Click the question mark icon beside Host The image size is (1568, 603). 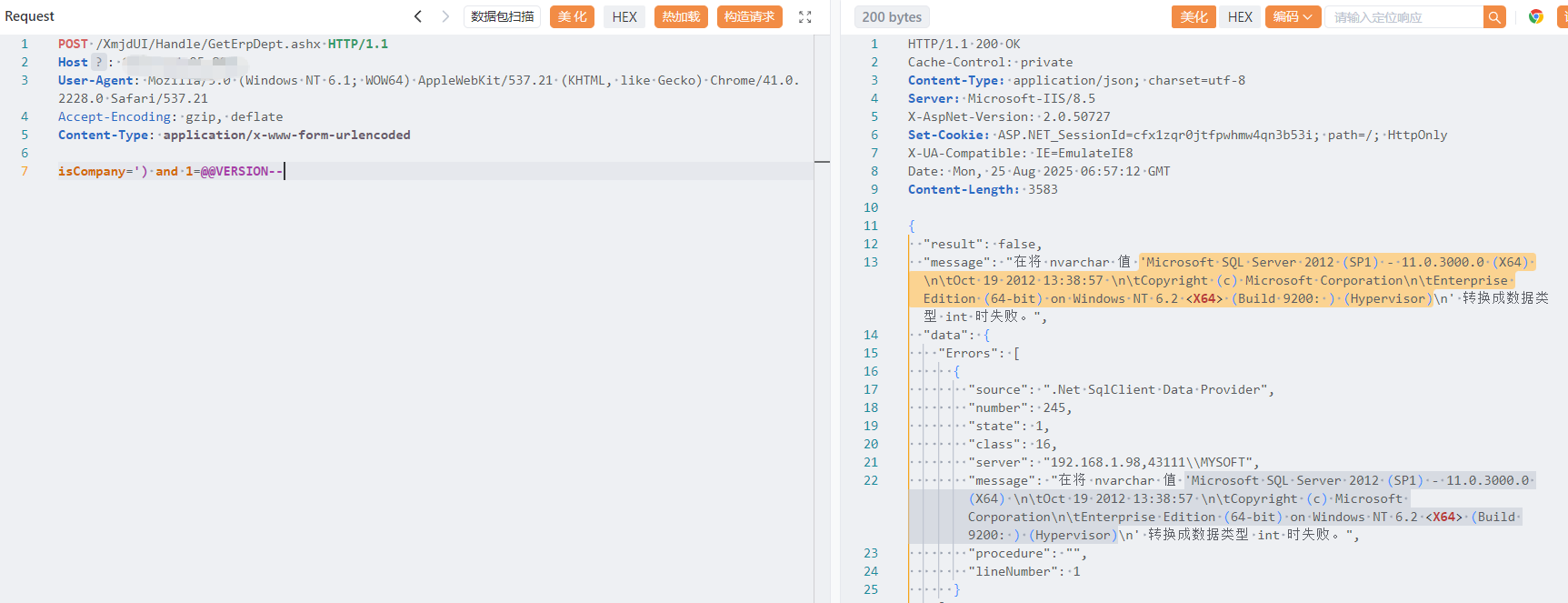coord(98,62)
